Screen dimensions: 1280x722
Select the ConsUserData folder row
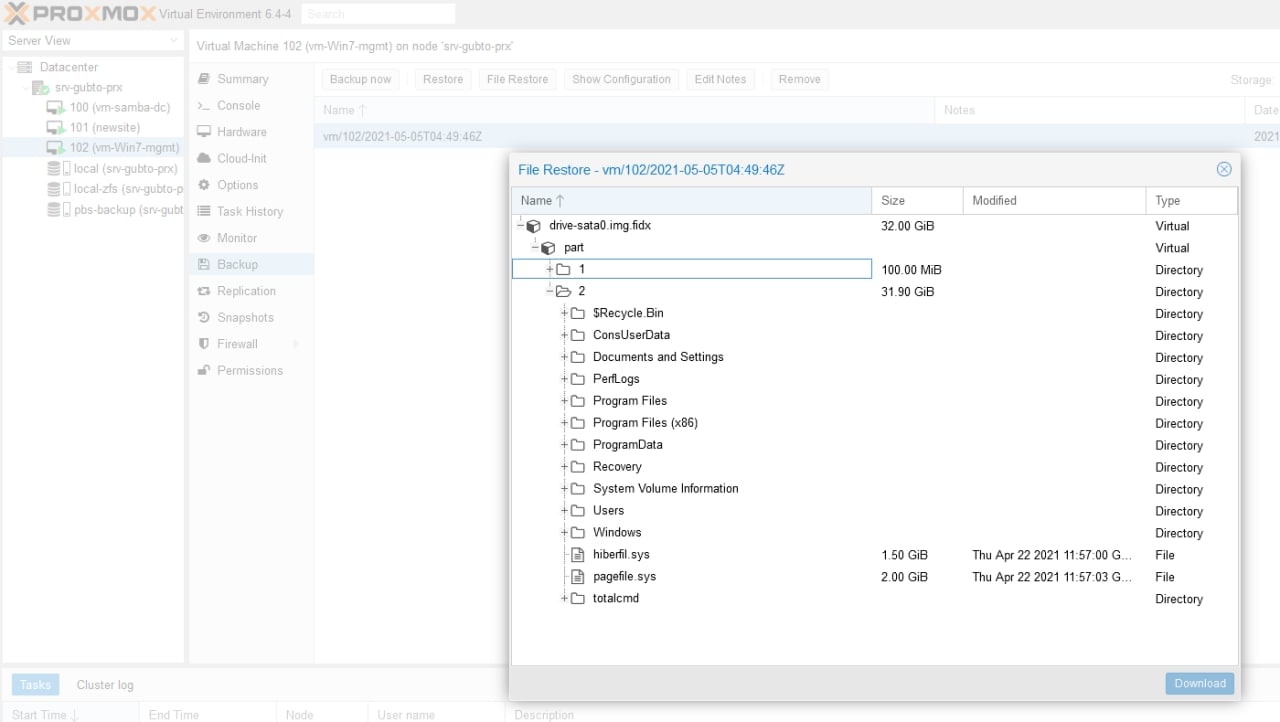tap(874, 335)
